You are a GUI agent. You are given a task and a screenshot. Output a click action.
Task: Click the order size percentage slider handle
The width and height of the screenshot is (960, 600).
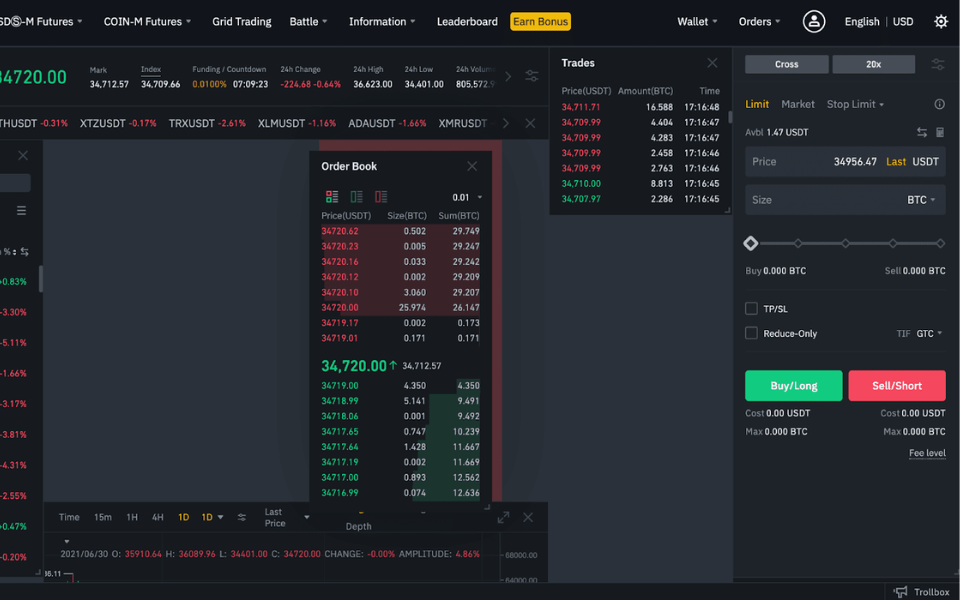[x=751, y=243]
